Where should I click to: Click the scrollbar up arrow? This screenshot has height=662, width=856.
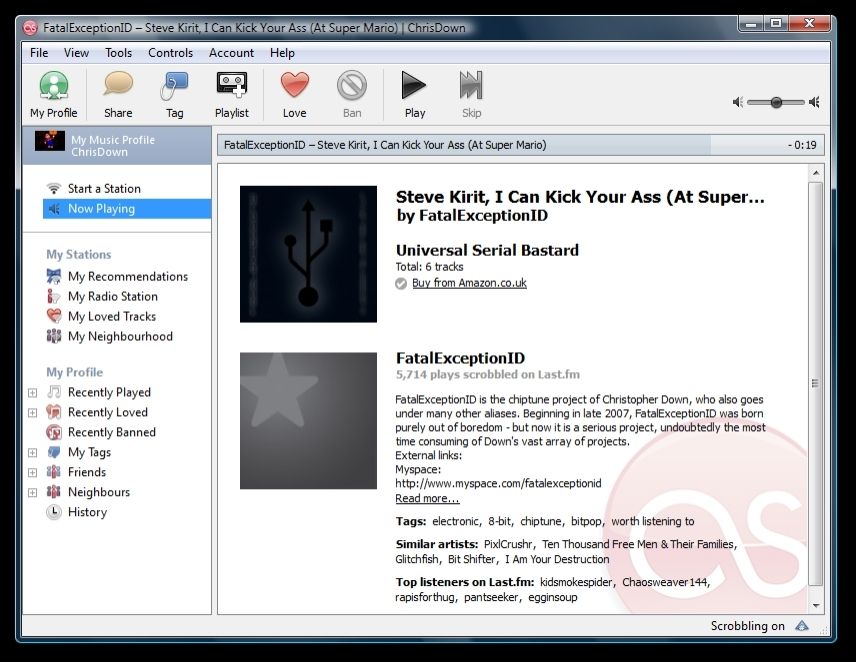816,174
